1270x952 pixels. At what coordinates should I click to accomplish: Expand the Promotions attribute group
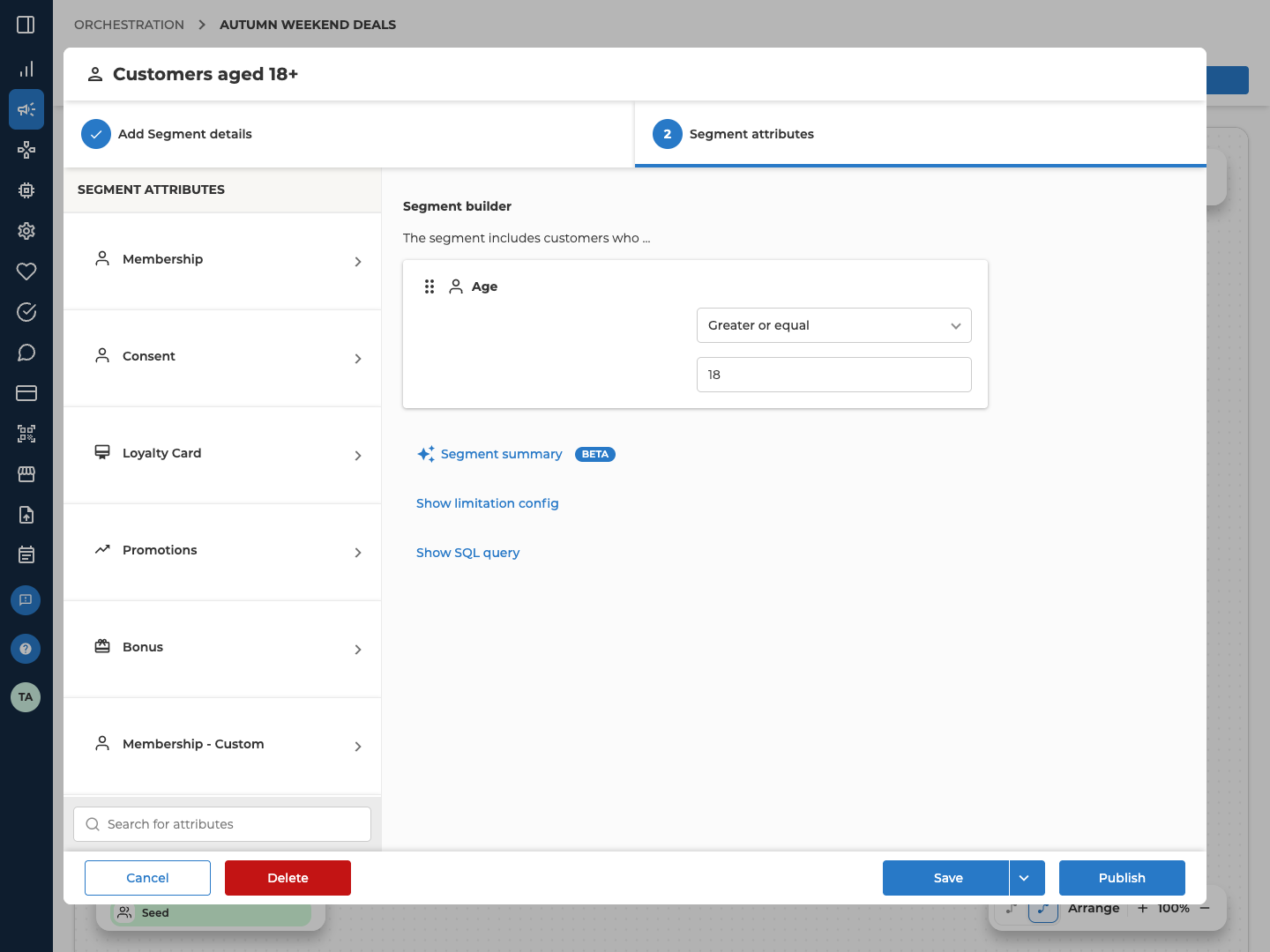click(x=222, y=552)
